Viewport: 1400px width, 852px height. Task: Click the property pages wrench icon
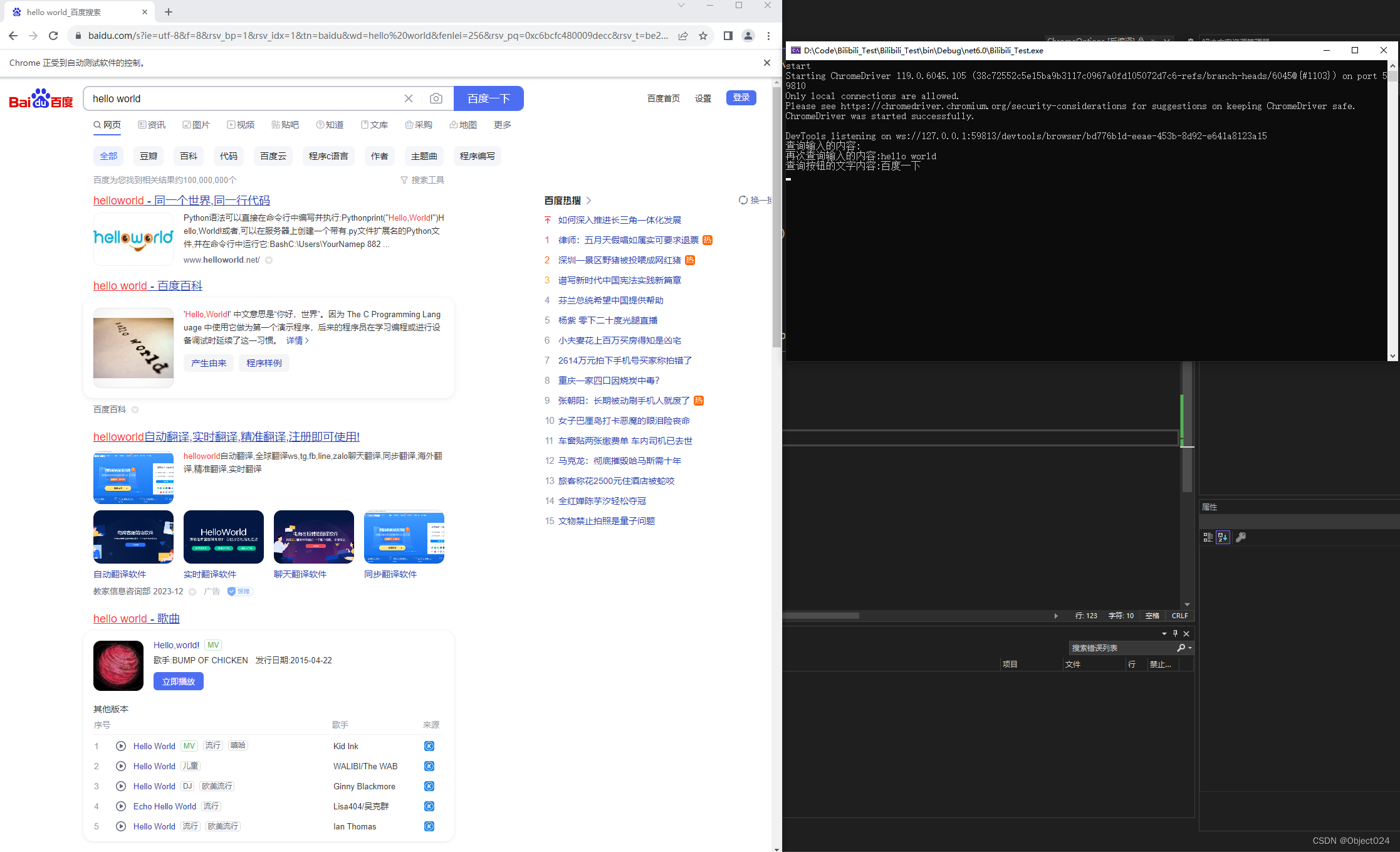tap(1241, 537)
